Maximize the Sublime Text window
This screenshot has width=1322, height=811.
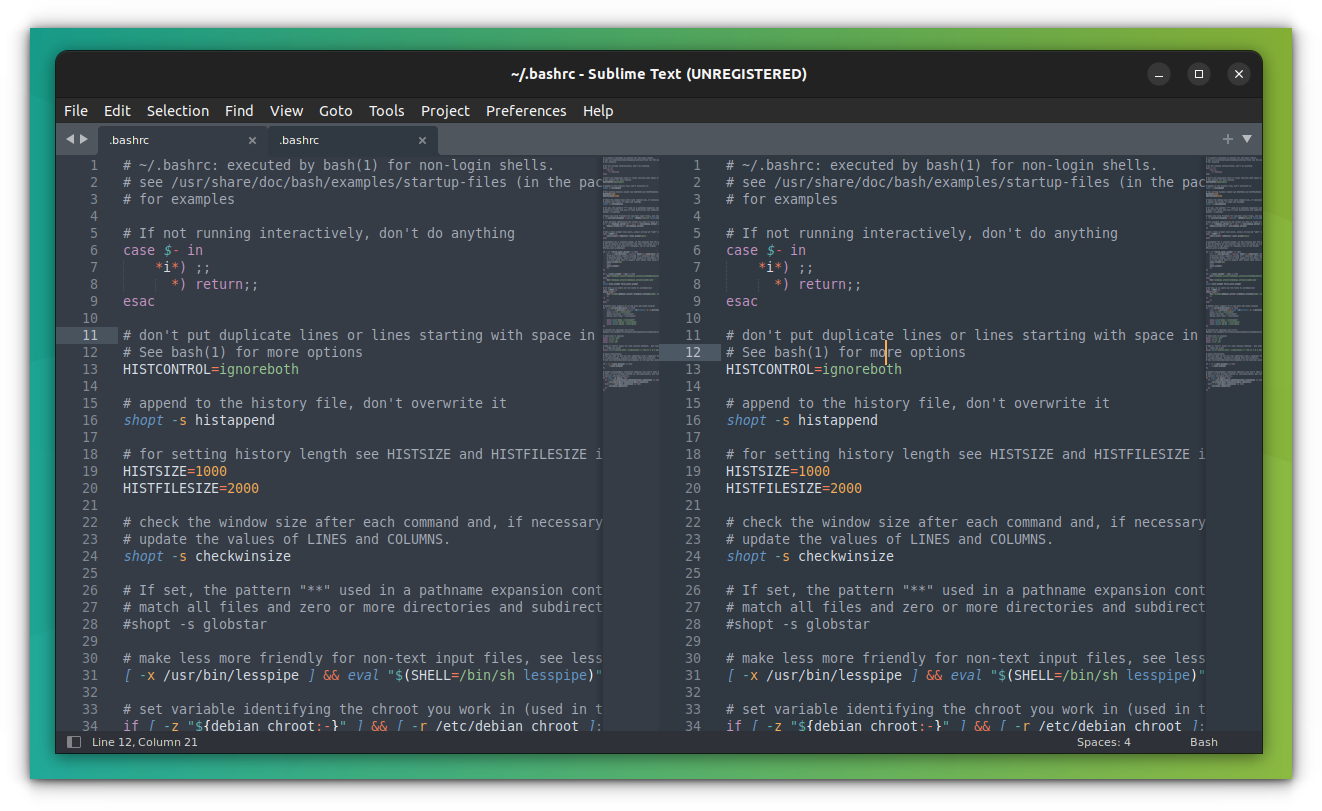pos(1198,74)
